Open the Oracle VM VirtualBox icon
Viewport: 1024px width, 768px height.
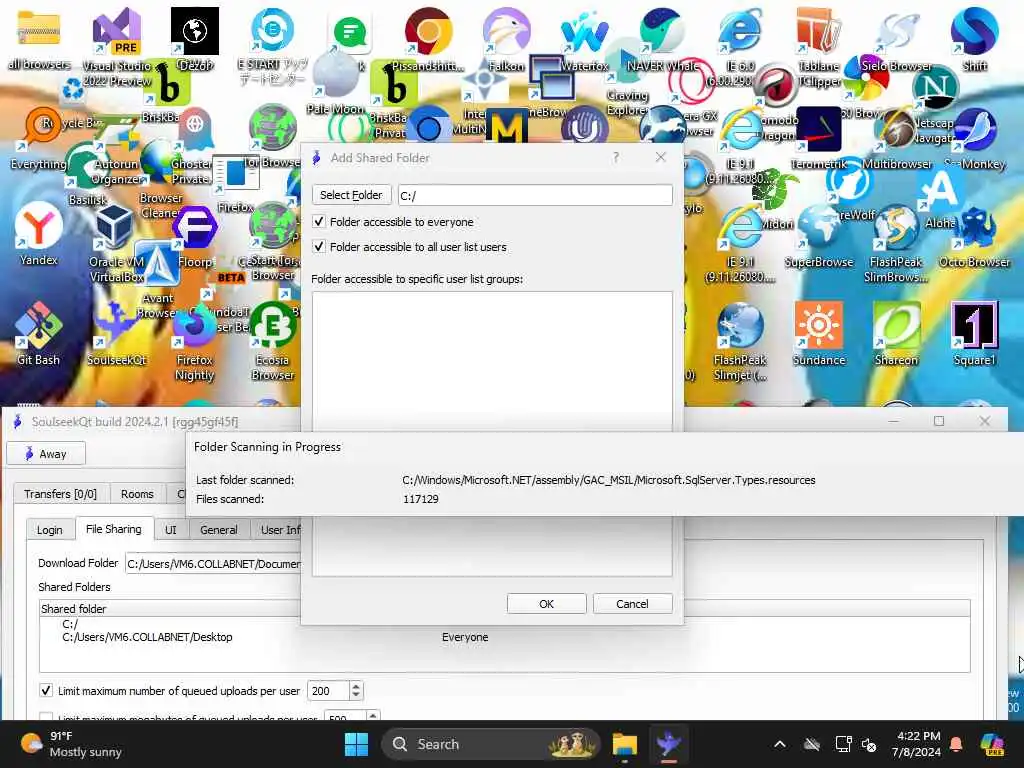click(116, 243)
